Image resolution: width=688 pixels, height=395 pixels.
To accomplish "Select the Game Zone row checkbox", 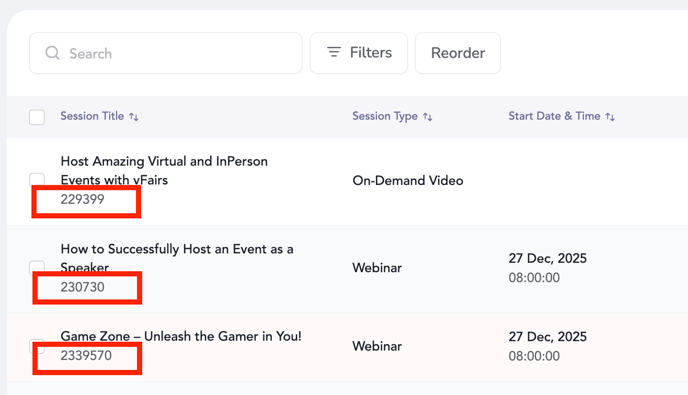I will (37, 346).
